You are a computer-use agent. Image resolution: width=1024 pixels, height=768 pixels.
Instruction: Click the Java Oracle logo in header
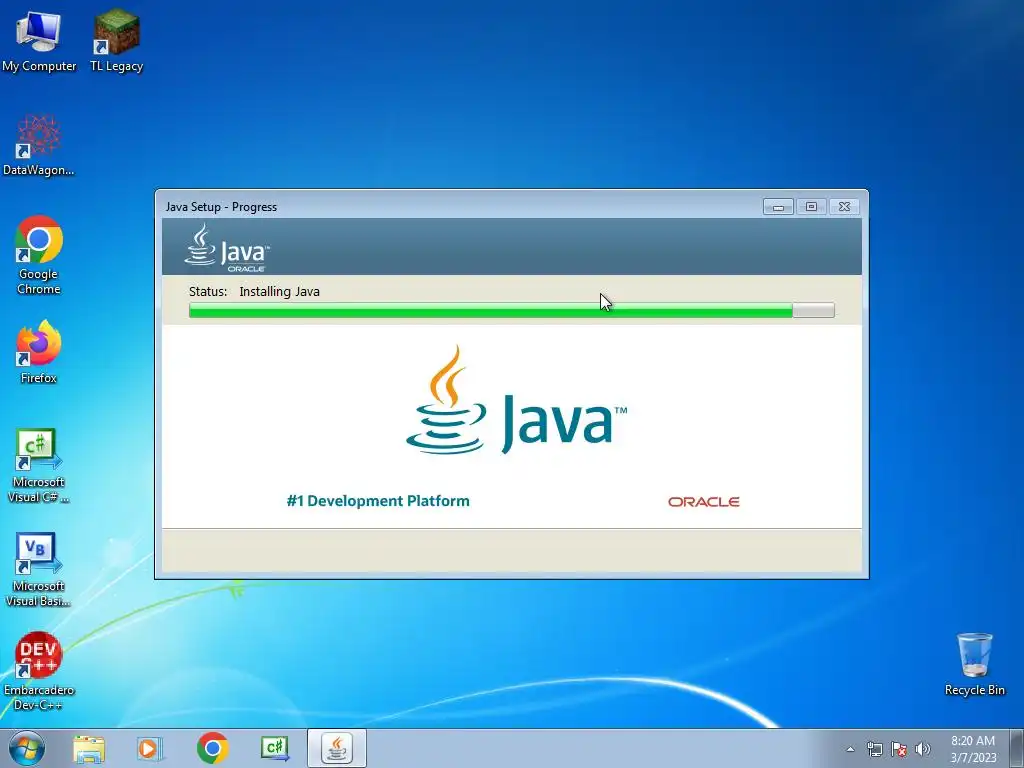point(227,248)
